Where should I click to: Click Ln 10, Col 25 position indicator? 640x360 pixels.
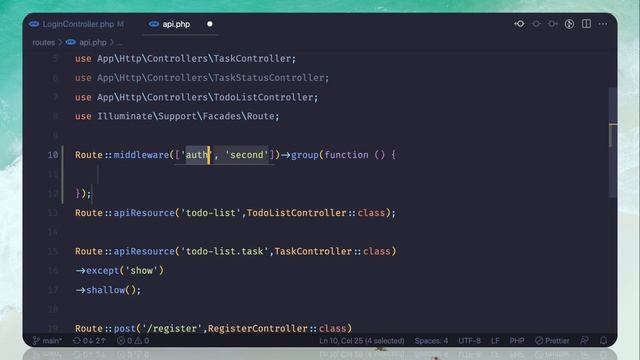click(x=362, y=340)
